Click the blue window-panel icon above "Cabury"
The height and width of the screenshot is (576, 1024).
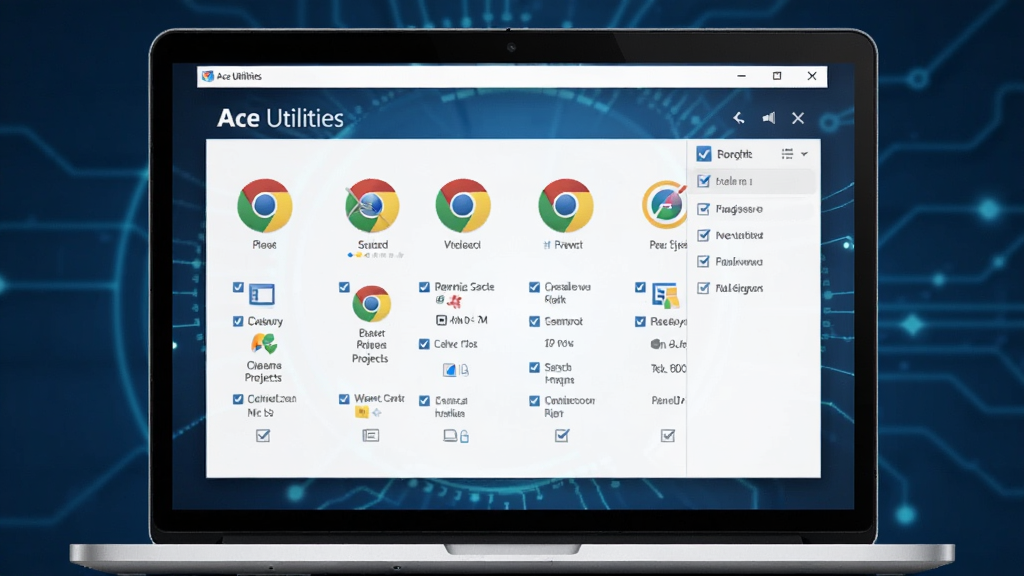(x=262, y=295)
